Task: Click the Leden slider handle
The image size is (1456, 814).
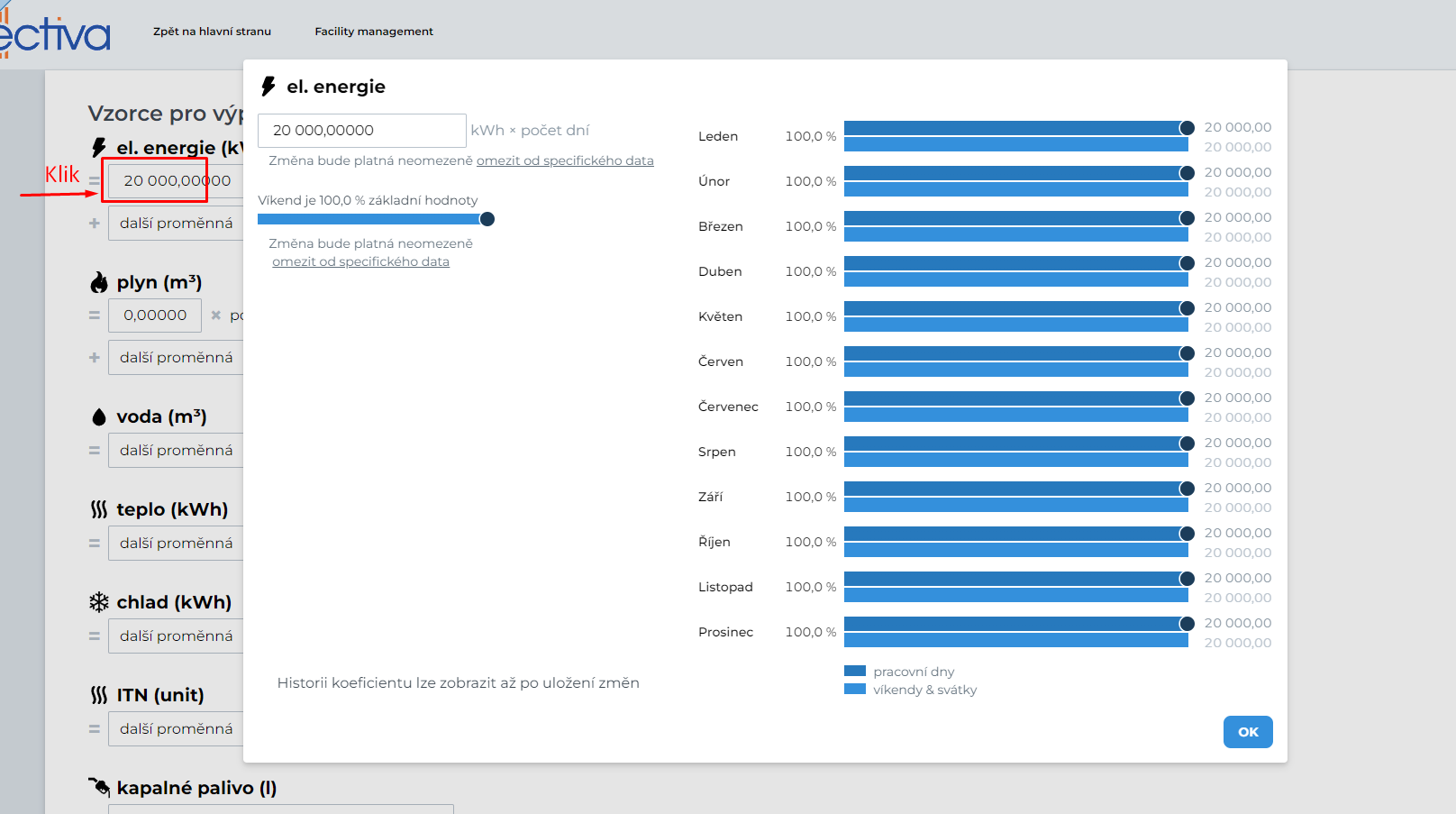Action: [x=1188, y=128]
